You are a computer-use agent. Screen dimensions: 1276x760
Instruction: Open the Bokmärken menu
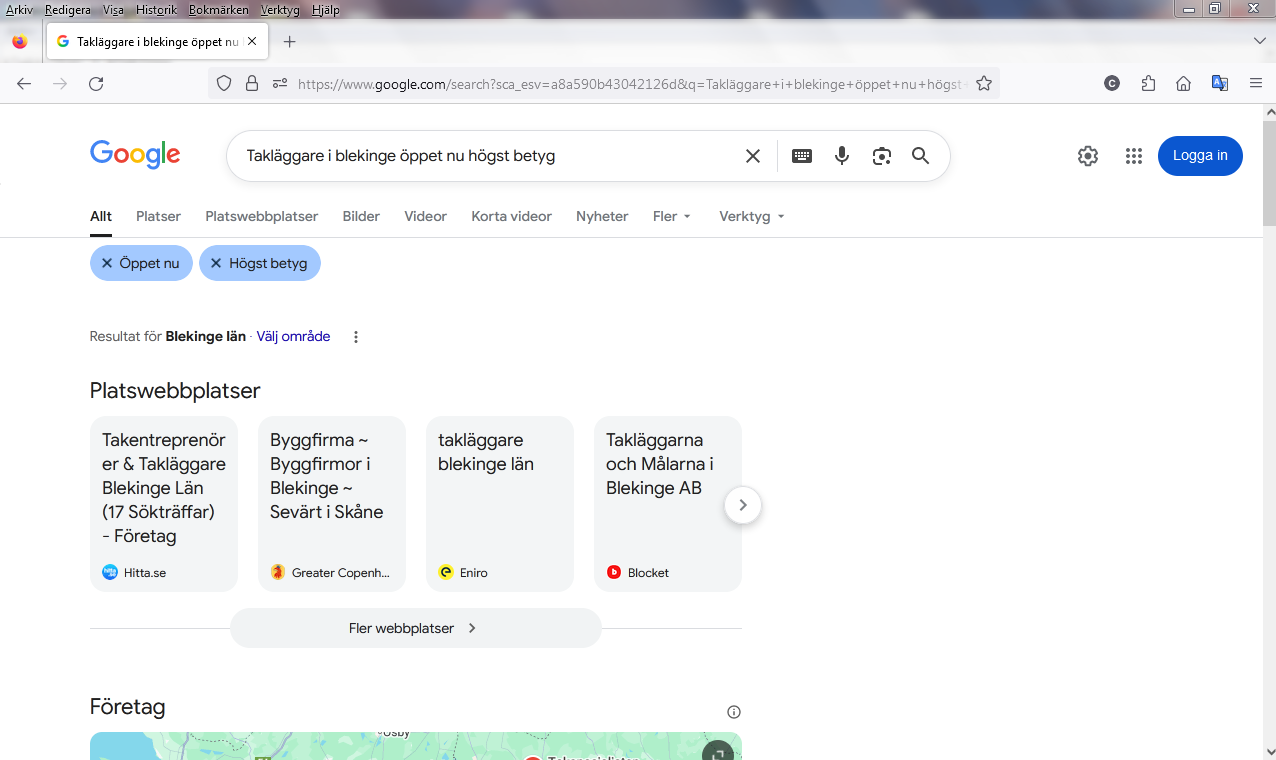[218, 10]
